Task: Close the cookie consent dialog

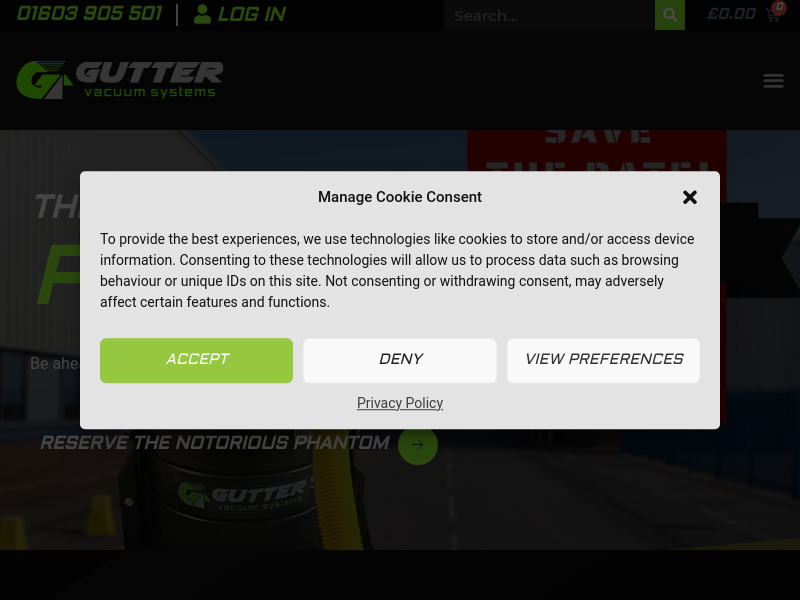Action: 689,197
